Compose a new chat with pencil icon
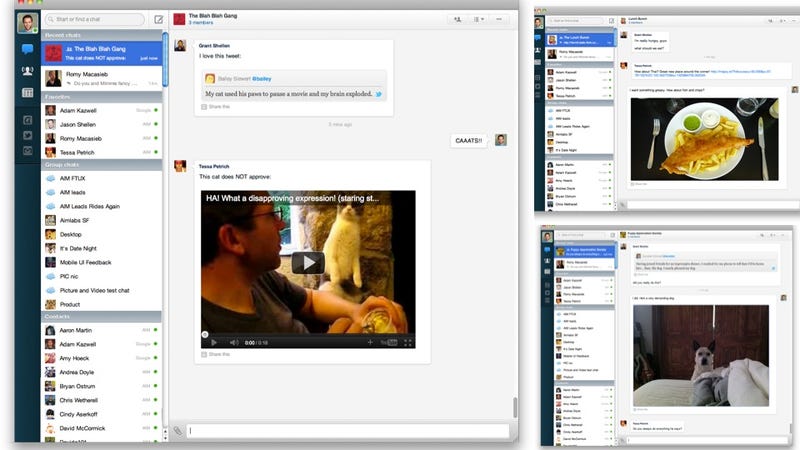The image size is (800, 450). click(159, 19)
